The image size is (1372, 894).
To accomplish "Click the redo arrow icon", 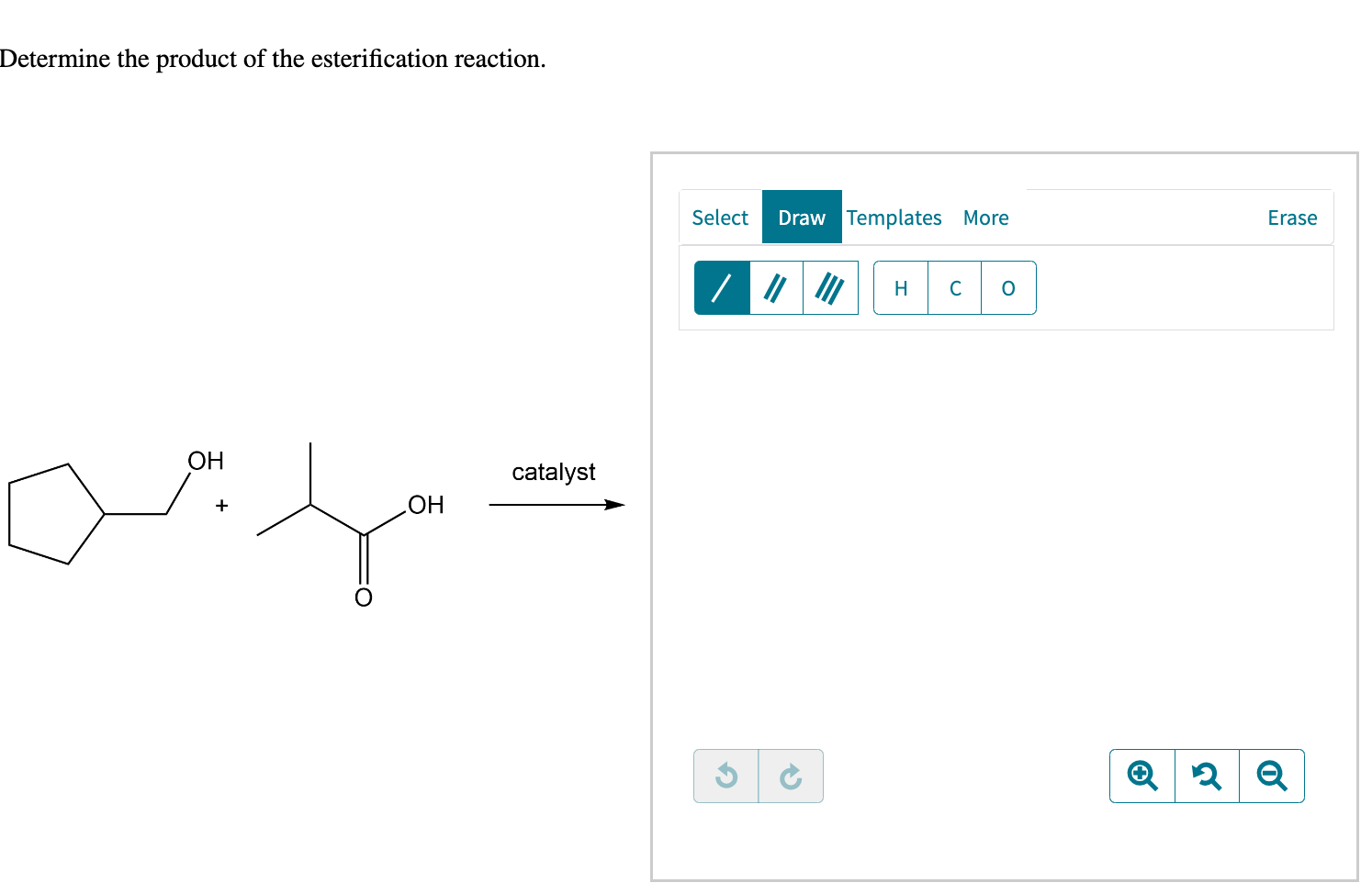I will click(x=791, y=776).
